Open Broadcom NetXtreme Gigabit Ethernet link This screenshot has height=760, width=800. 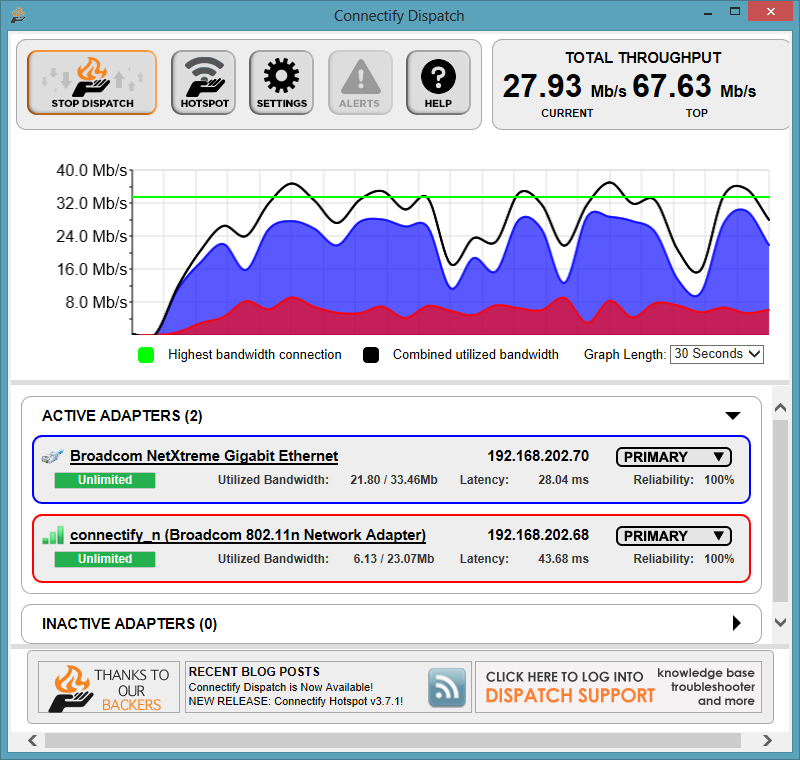(204, 456)
